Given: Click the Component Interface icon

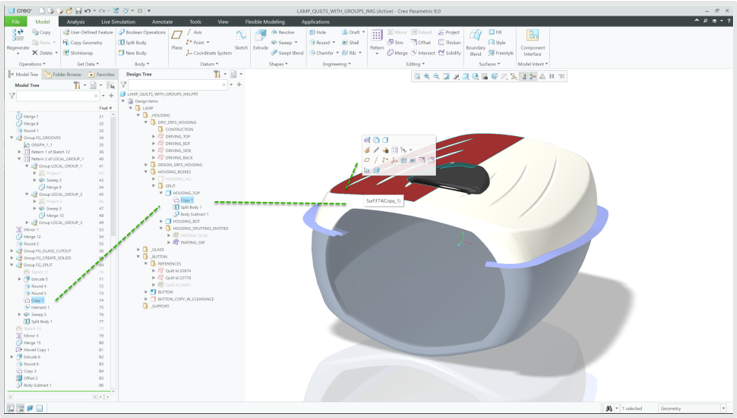Looking at the screenshot, I should tap(533, 40).
